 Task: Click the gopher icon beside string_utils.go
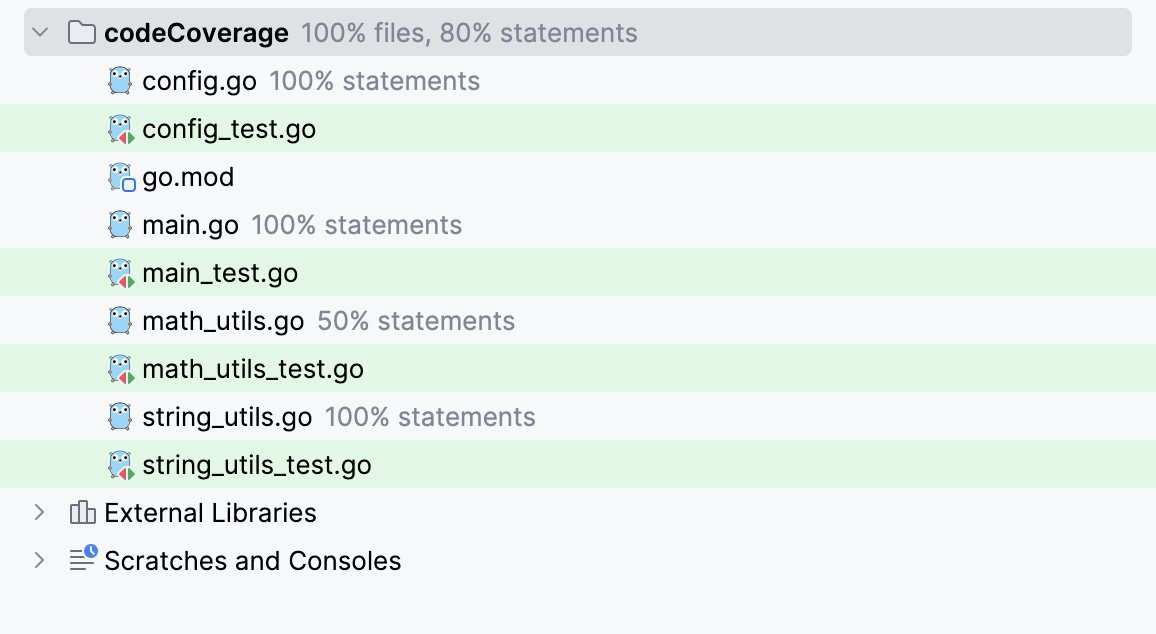[x=119, y=416]
